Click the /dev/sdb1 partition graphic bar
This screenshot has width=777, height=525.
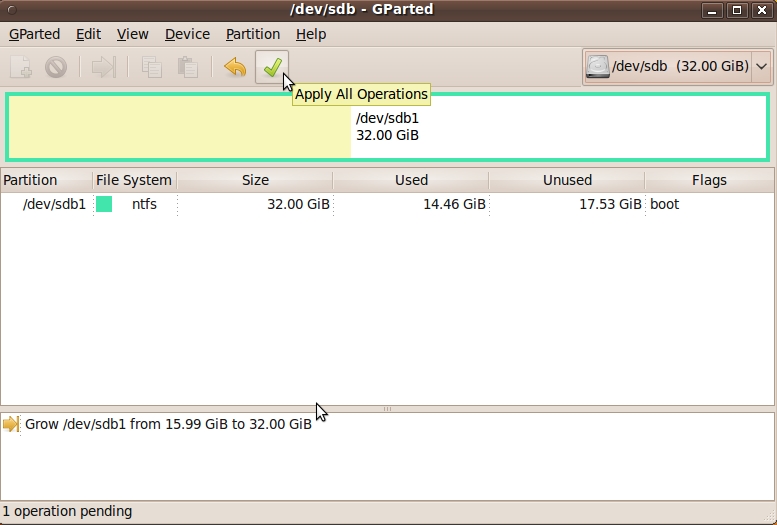coord(387,127)
